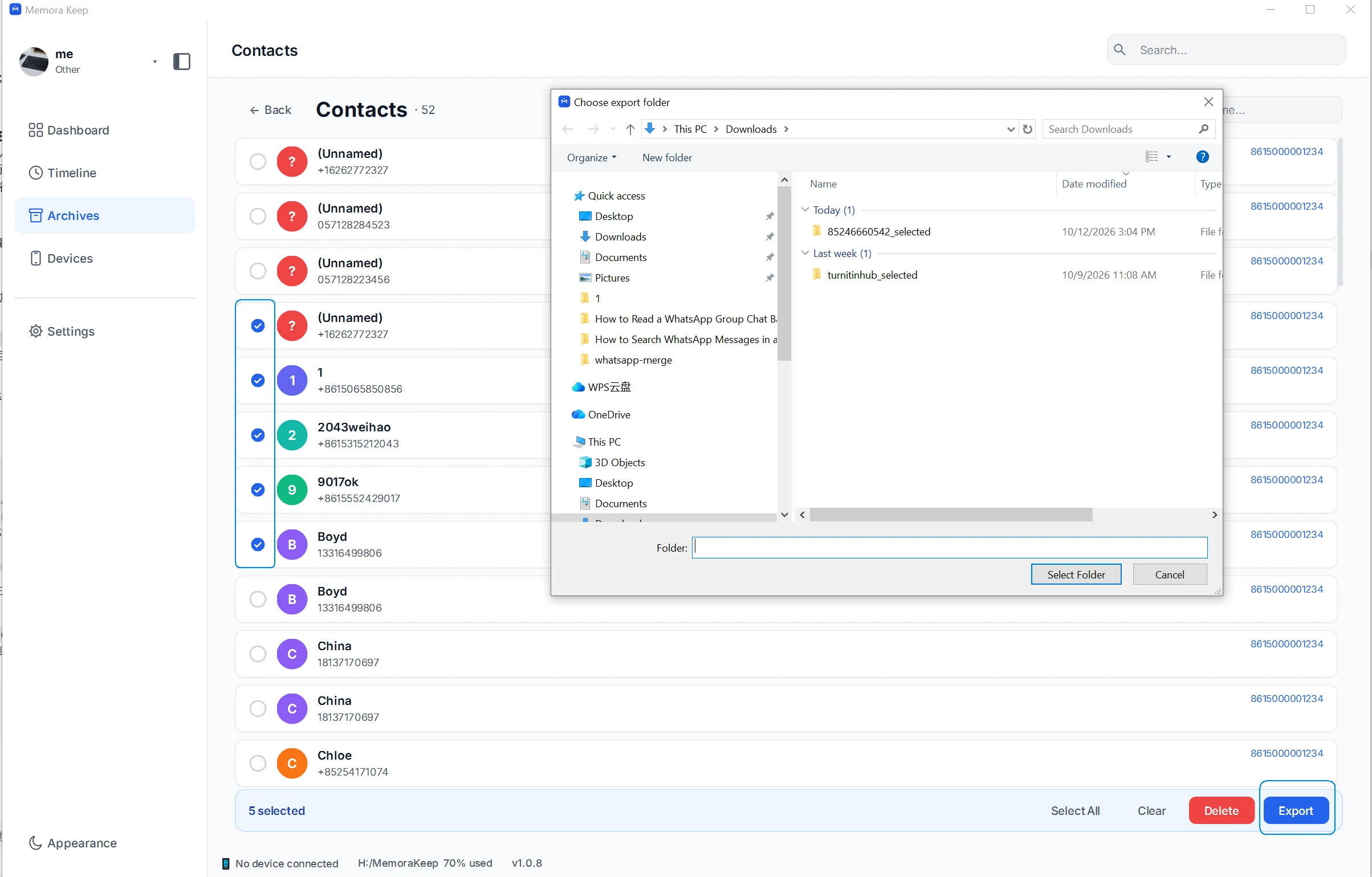Select the Archives sidebar item

105,215
